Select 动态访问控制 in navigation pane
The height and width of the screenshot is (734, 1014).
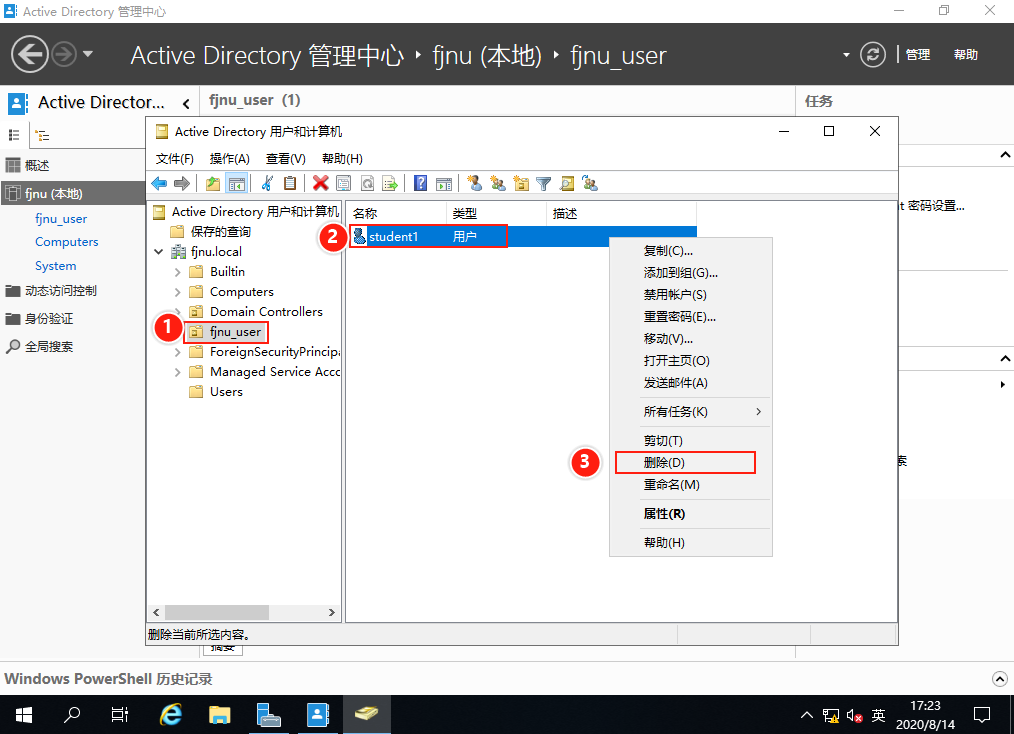61,290
